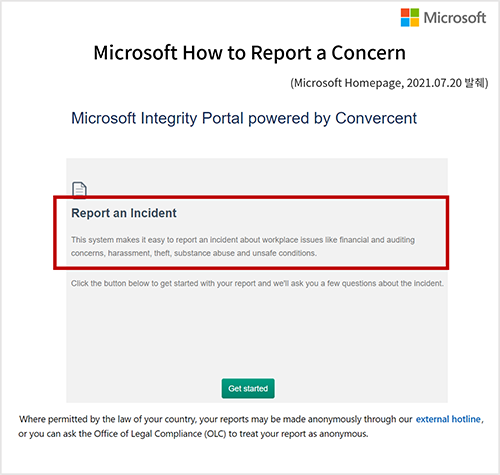Click the word Incident in the section heading

point(153,213)
